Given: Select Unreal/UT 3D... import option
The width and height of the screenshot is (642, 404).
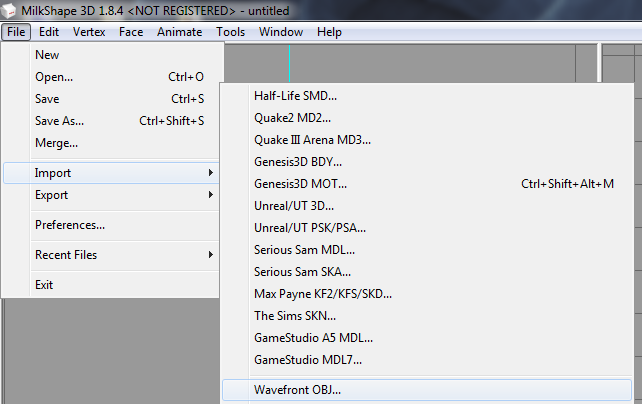Looking at the screenshot, I should 427,206.
